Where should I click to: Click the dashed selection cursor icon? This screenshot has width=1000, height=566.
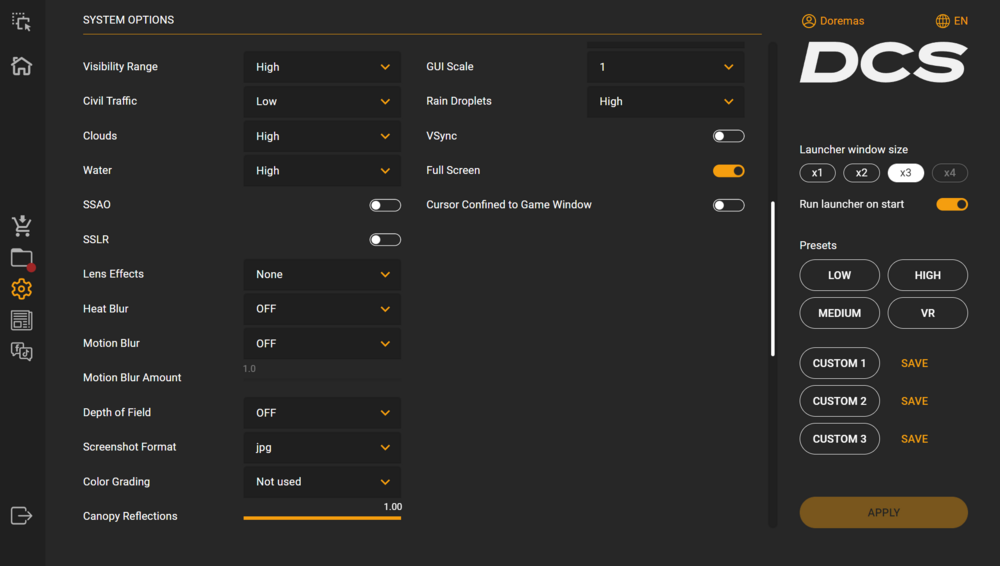pos(21,21)
